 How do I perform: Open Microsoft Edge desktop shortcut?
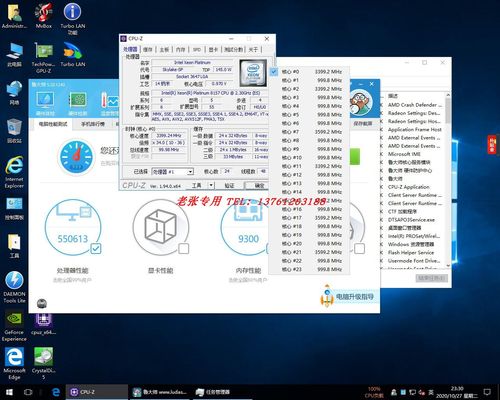pyautogui.click(x=14, y=364)
